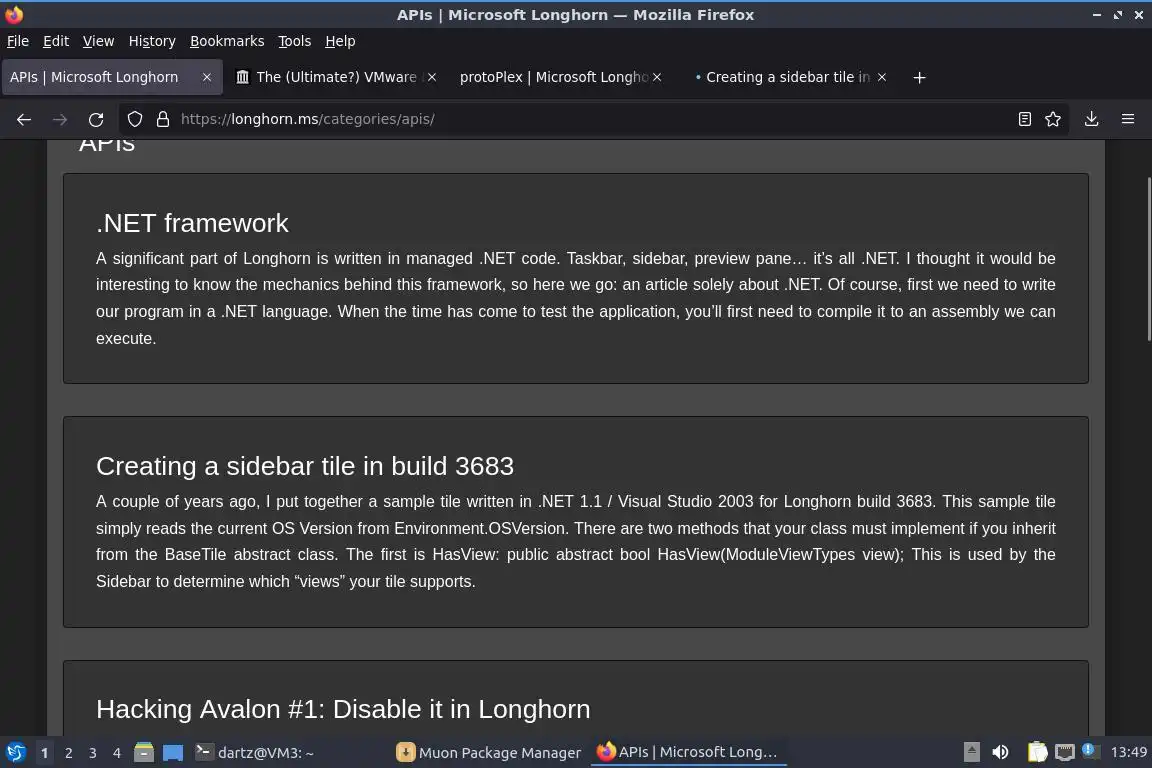Close the APIs | Microsoft Longhorn tab
The height and width of the screenshot is (768, 1152).
coord(207,77)
